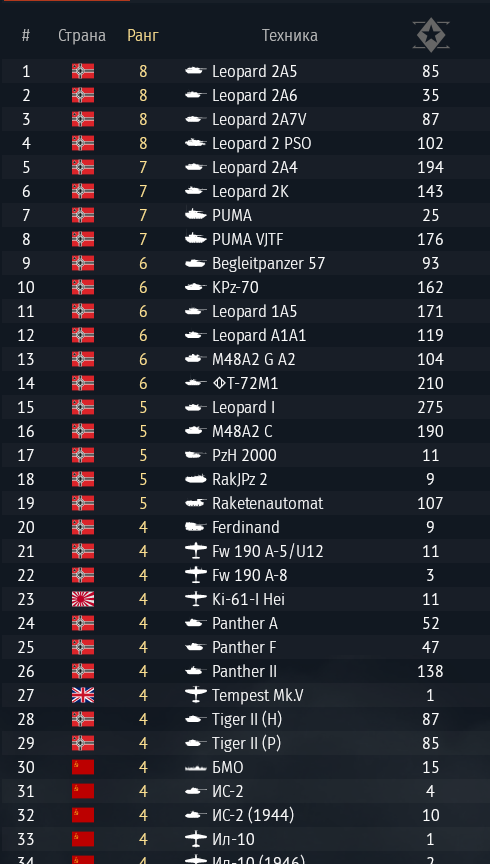The height and width of the screenshot is (864, 490).
Task: Click the British flag beside Tempest Mk.V
Action: pyautogui.click(x=83, y=695)
